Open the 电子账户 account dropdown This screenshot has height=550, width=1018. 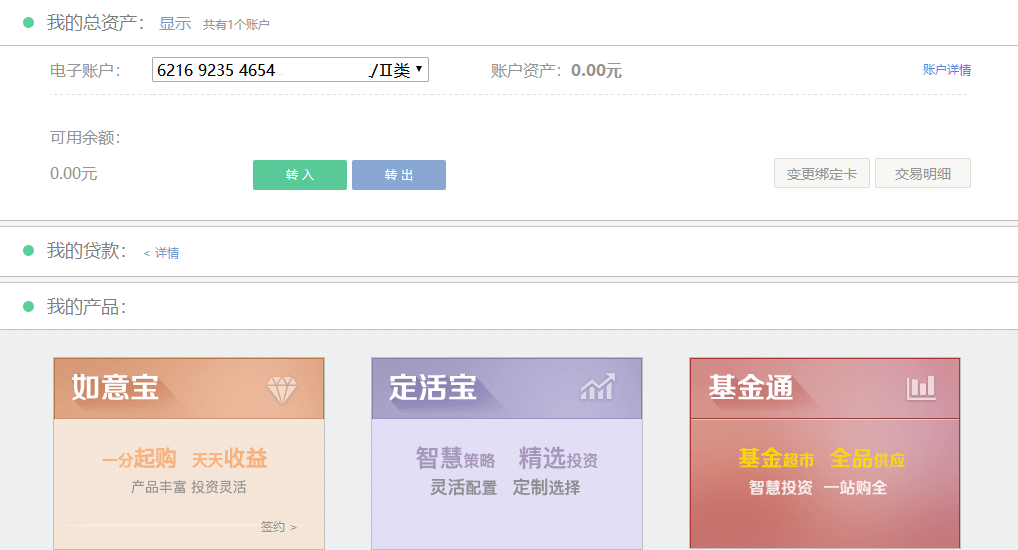(x=290, y=70)
